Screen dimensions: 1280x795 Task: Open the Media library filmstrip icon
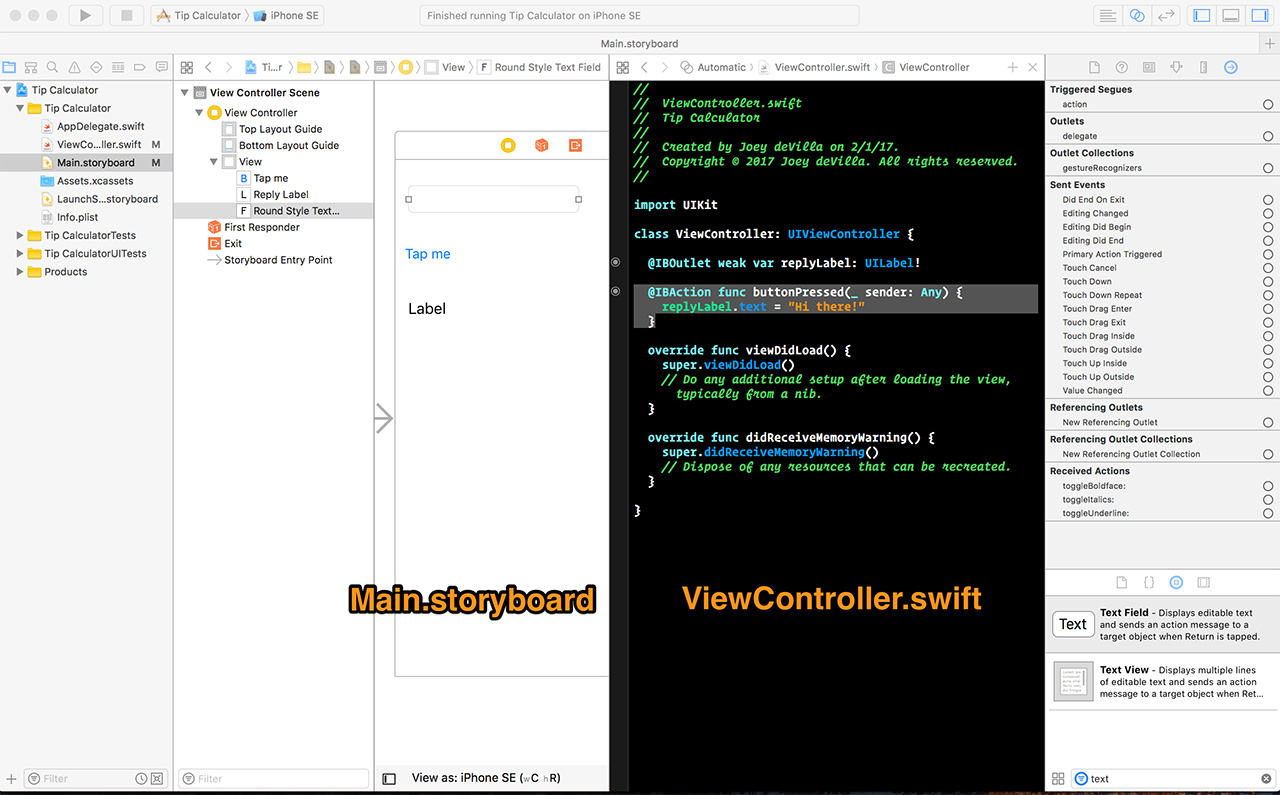(1203, 582)
